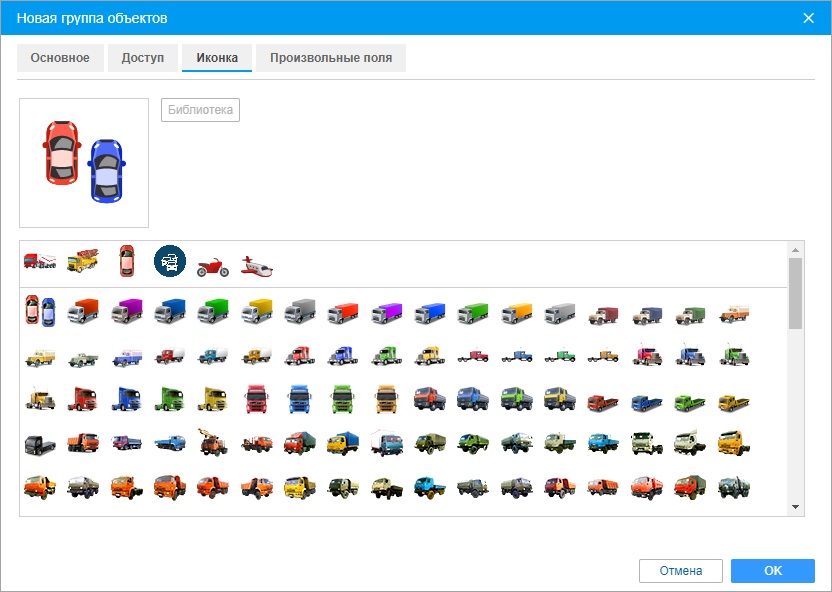Choose the yellow concrete pump truck icon
The height and width of the screenshot is (592, 832).
click(83, 261)
